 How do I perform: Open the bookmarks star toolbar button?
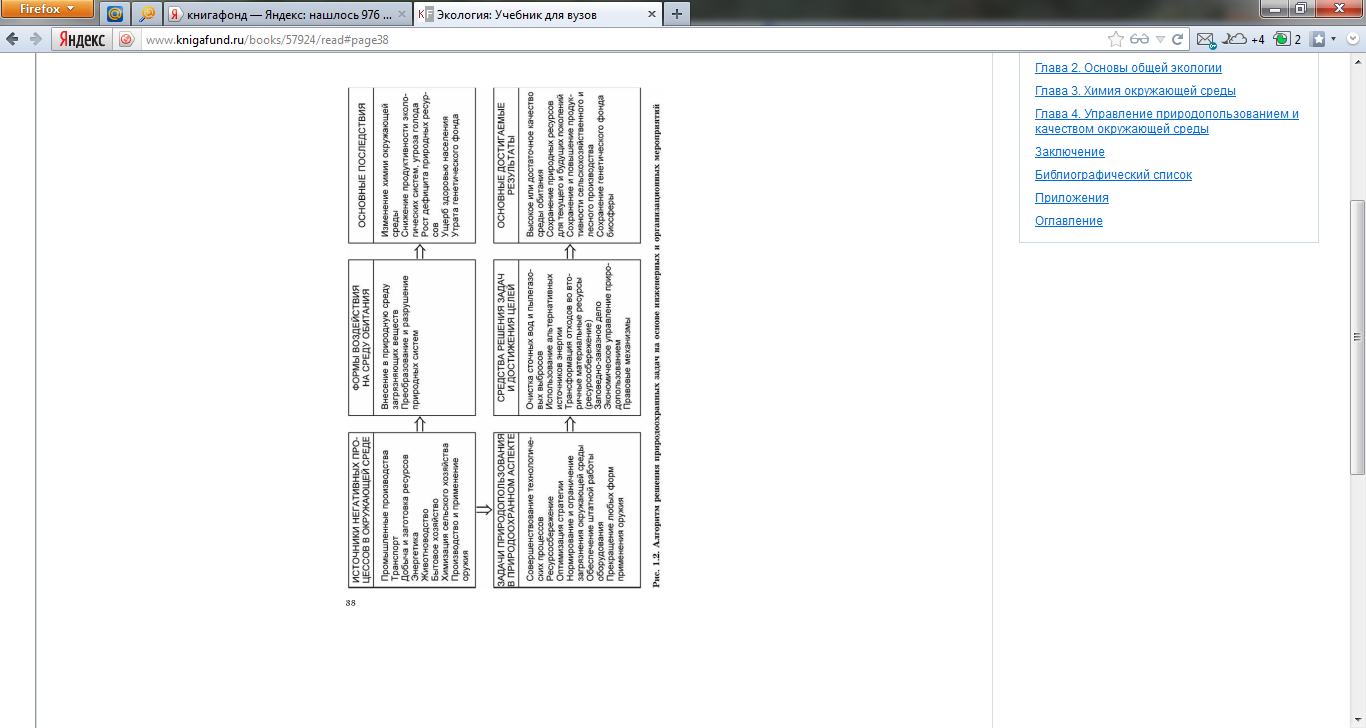coord(1318,39)
